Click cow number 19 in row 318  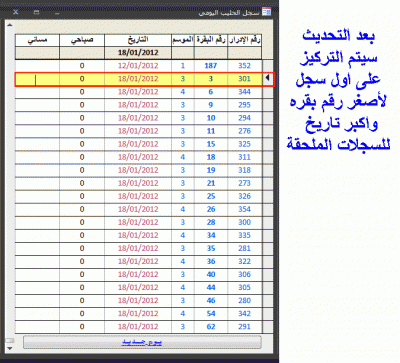pos(211,170)
